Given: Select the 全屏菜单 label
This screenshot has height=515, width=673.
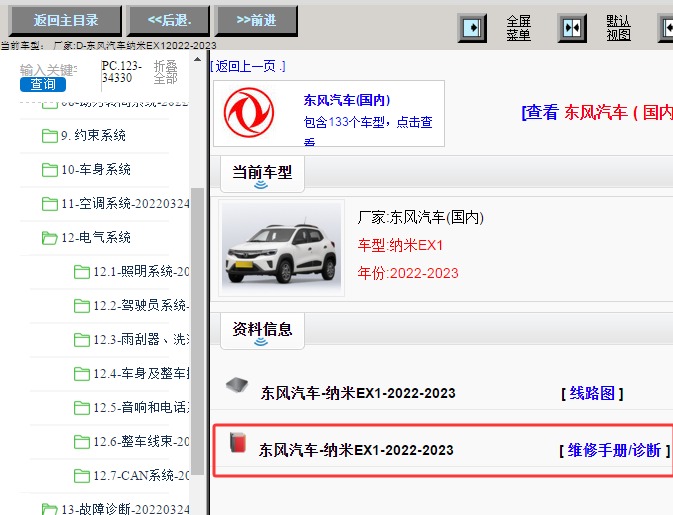Looking at the screenshot, I should 518,28.
